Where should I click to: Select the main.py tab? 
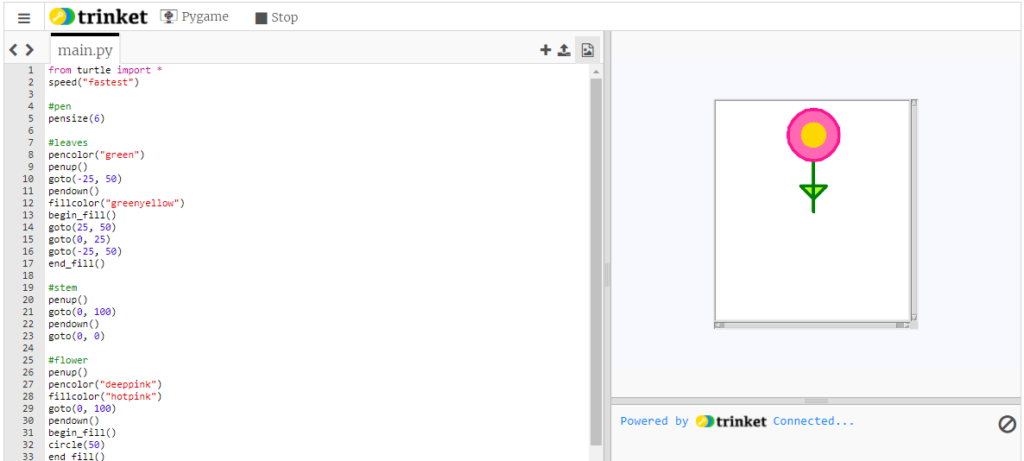point(85,50)
